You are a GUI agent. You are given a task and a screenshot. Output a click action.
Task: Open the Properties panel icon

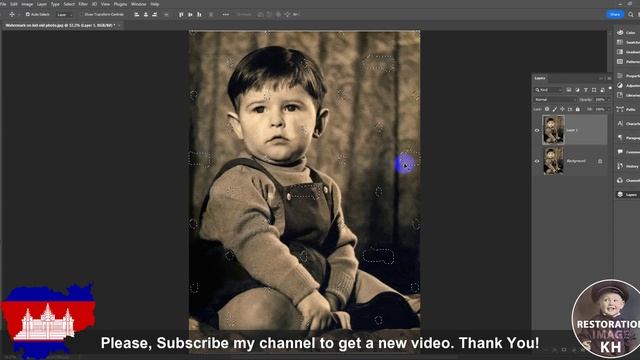[x=620, y=76]
